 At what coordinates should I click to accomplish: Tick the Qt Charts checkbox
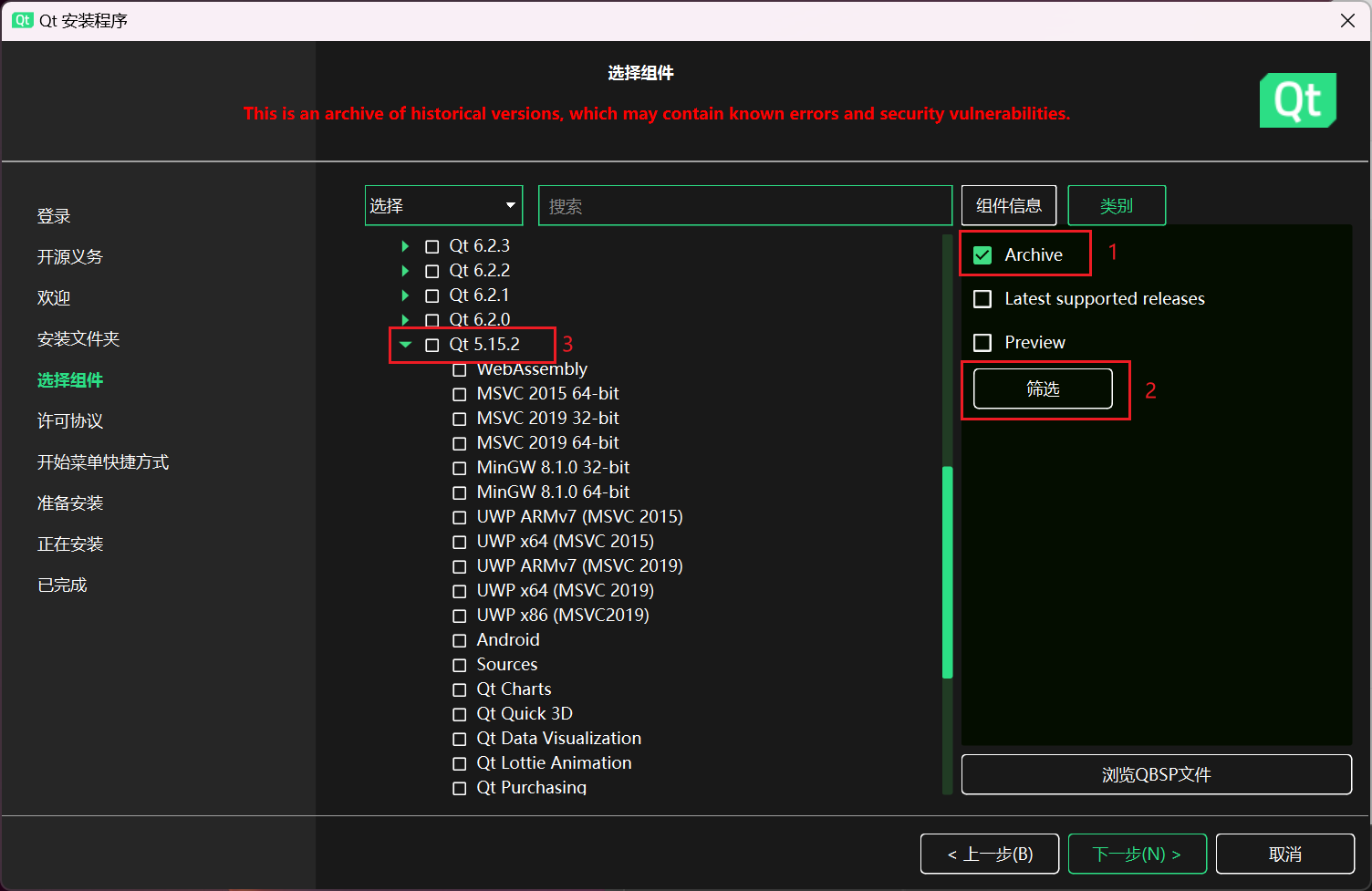[460, 689]
